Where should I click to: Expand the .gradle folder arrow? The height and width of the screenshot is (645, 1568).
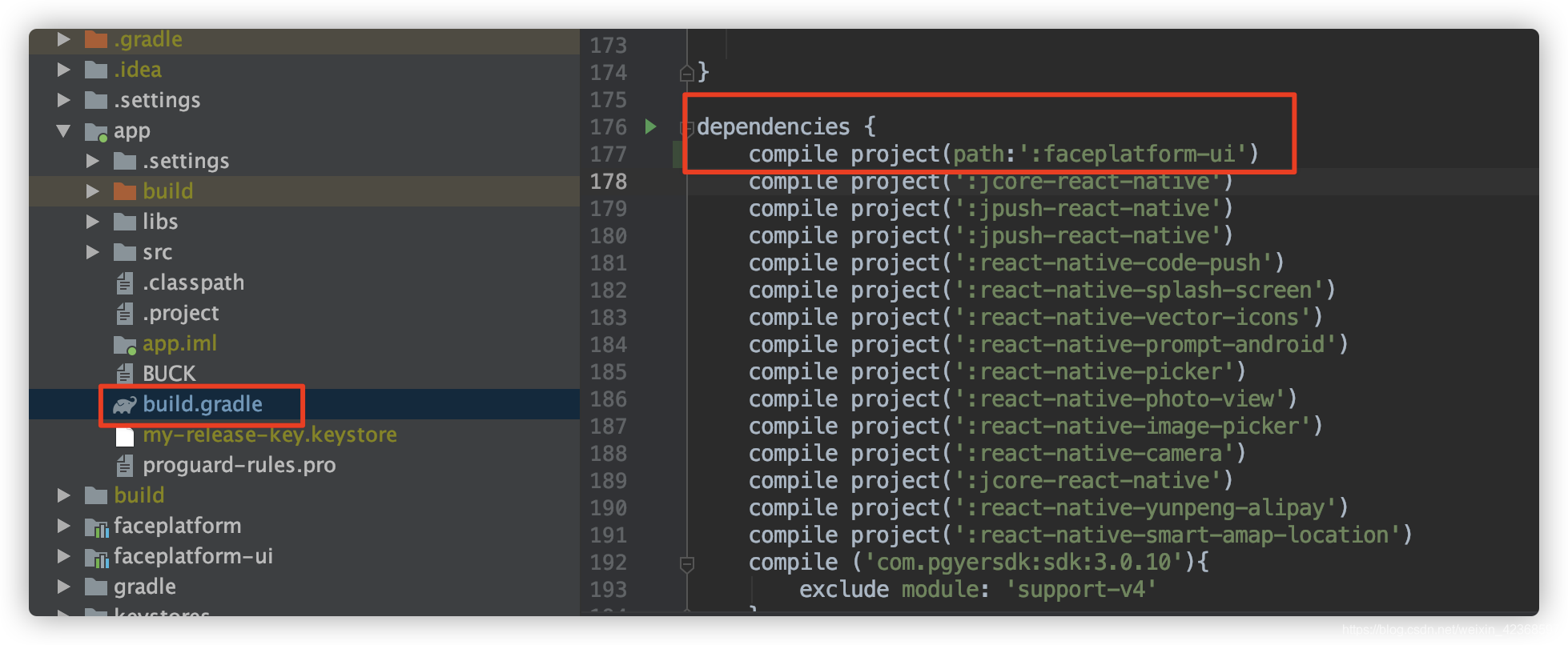[64, 39]
